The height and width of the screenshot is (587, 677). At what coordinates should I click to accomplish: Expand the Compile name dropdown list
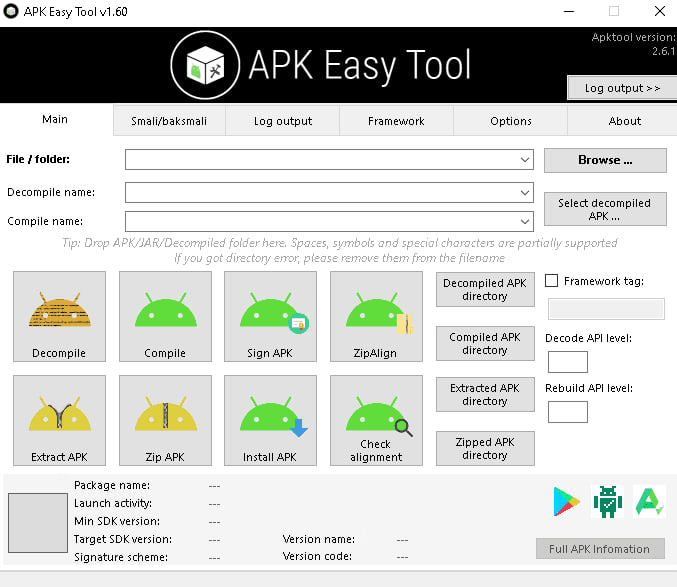pyautogui.click(x=525, y=221)
